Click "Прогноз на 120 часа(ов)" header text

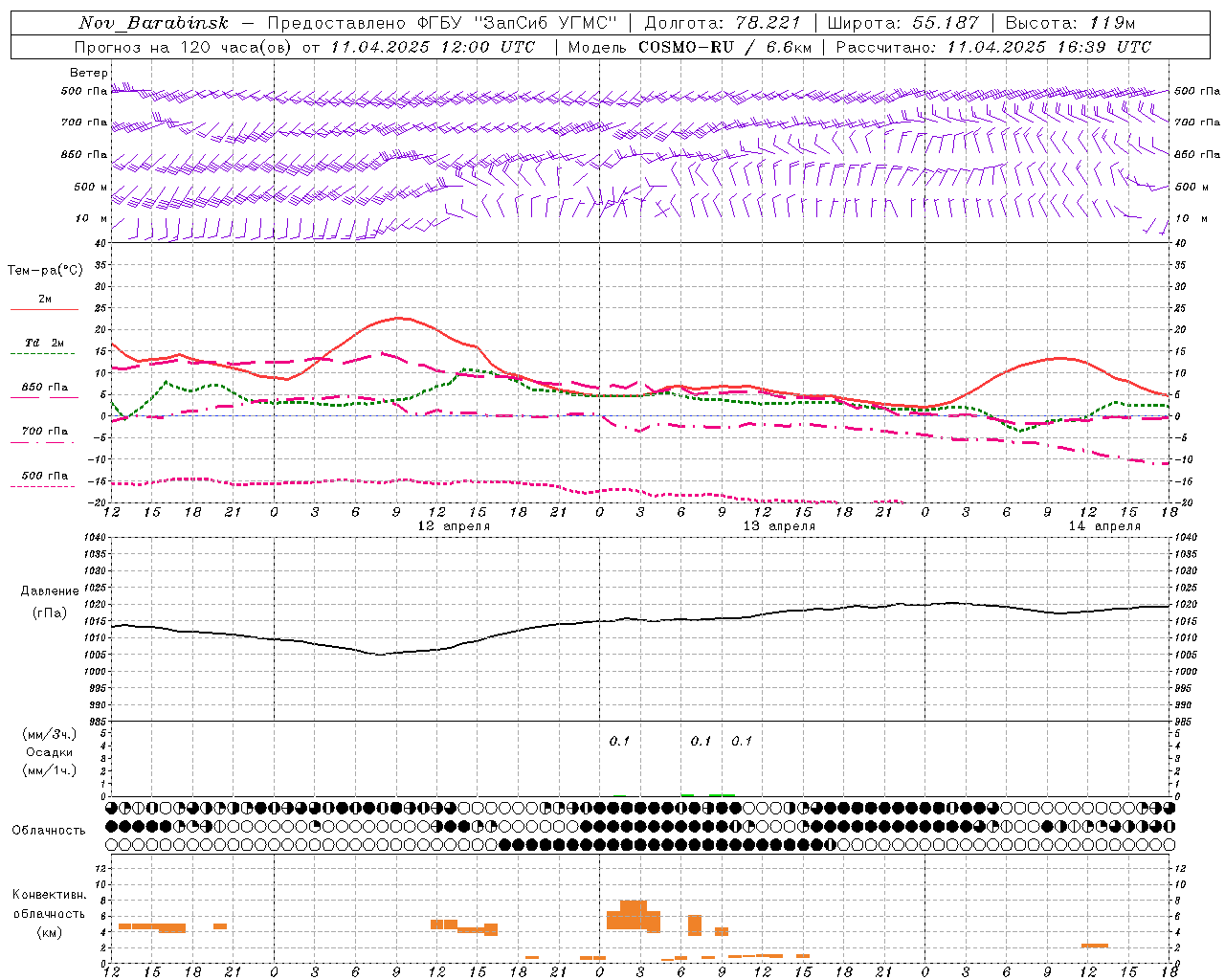point(183,47)
